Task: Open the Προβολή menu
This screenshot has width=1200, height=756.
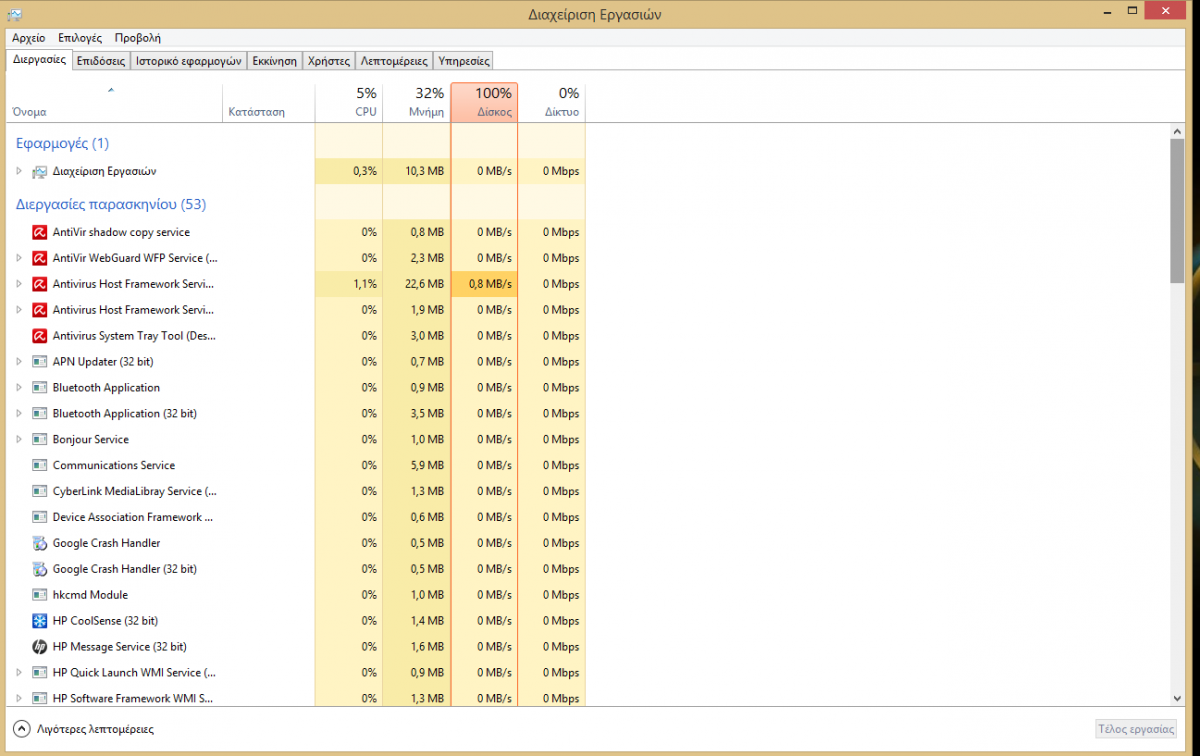Action: tap(137, 38)
